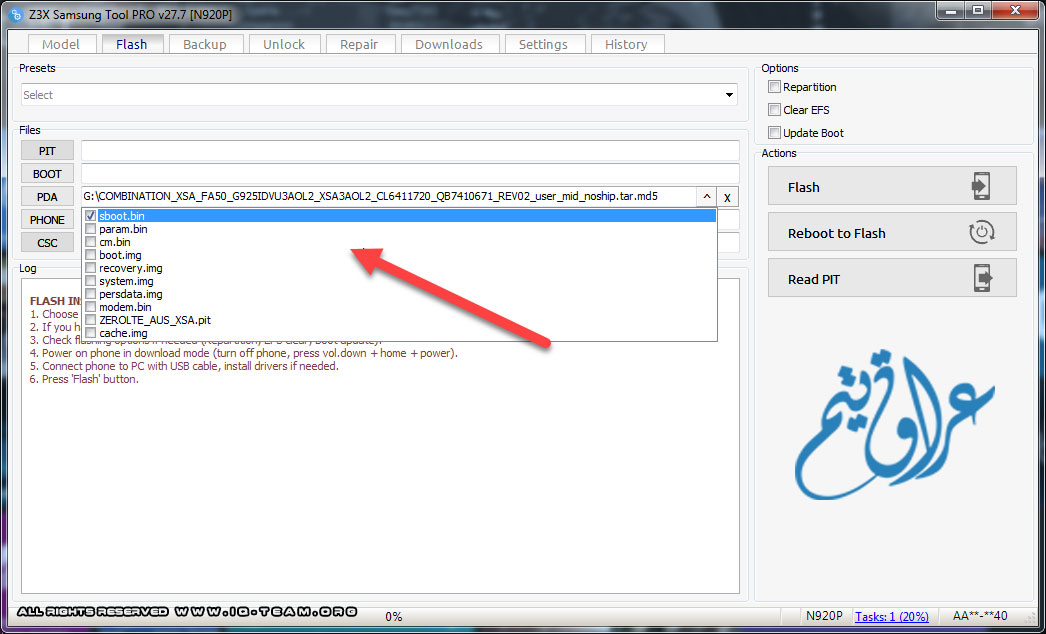The image size is (1046, 634).
Task: Open the Presets Select dropdown
Action: pyautogui.click(x=379, y=95)
